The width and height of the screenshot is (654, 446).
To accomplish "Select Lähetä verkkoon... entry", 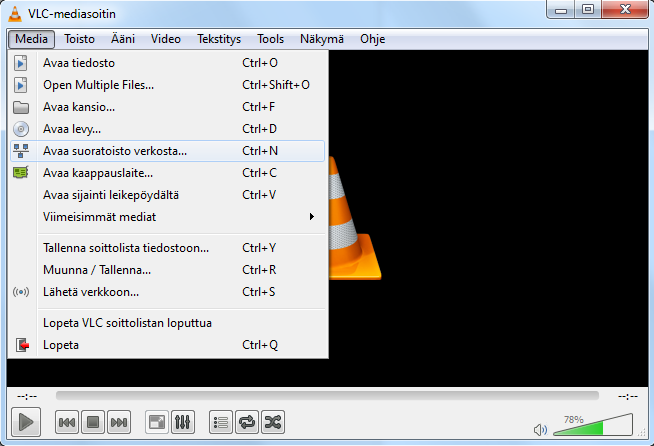I will 167,292.
